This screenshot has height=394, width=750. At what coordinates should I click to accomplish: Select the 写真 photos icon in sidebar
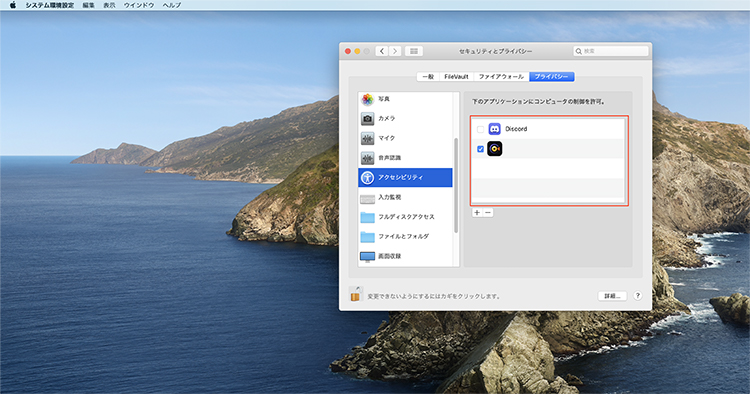[367, 99]
